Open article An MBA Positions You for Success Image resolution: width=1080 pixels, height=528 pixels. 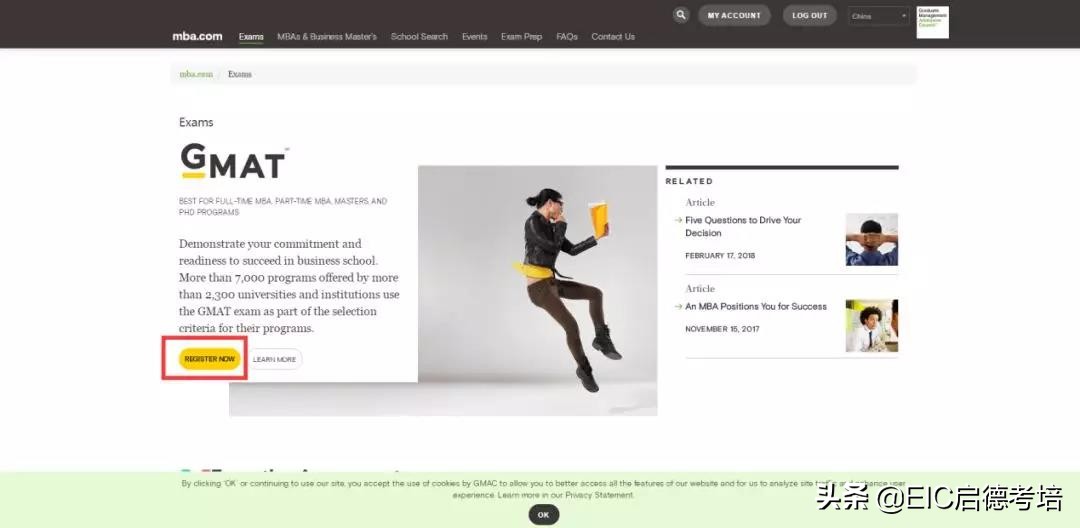pos(756,306)
